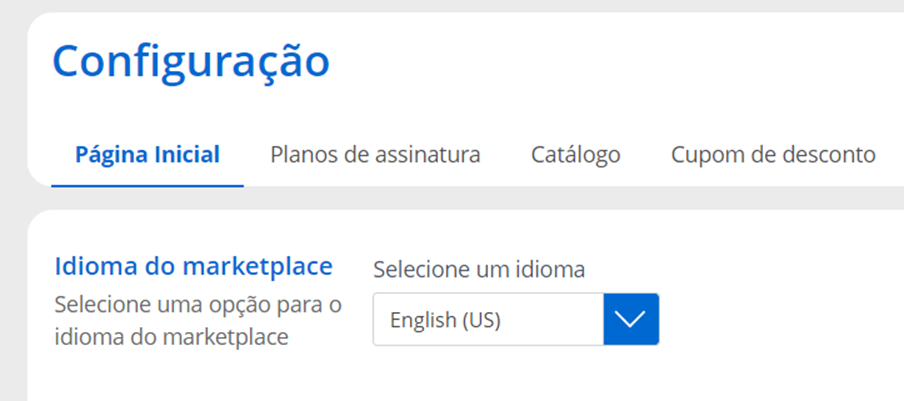Click the blank area right of language dropdown
Image resolution: width=904 pixels, height=401 pixels.
click(x=780, y=320)
